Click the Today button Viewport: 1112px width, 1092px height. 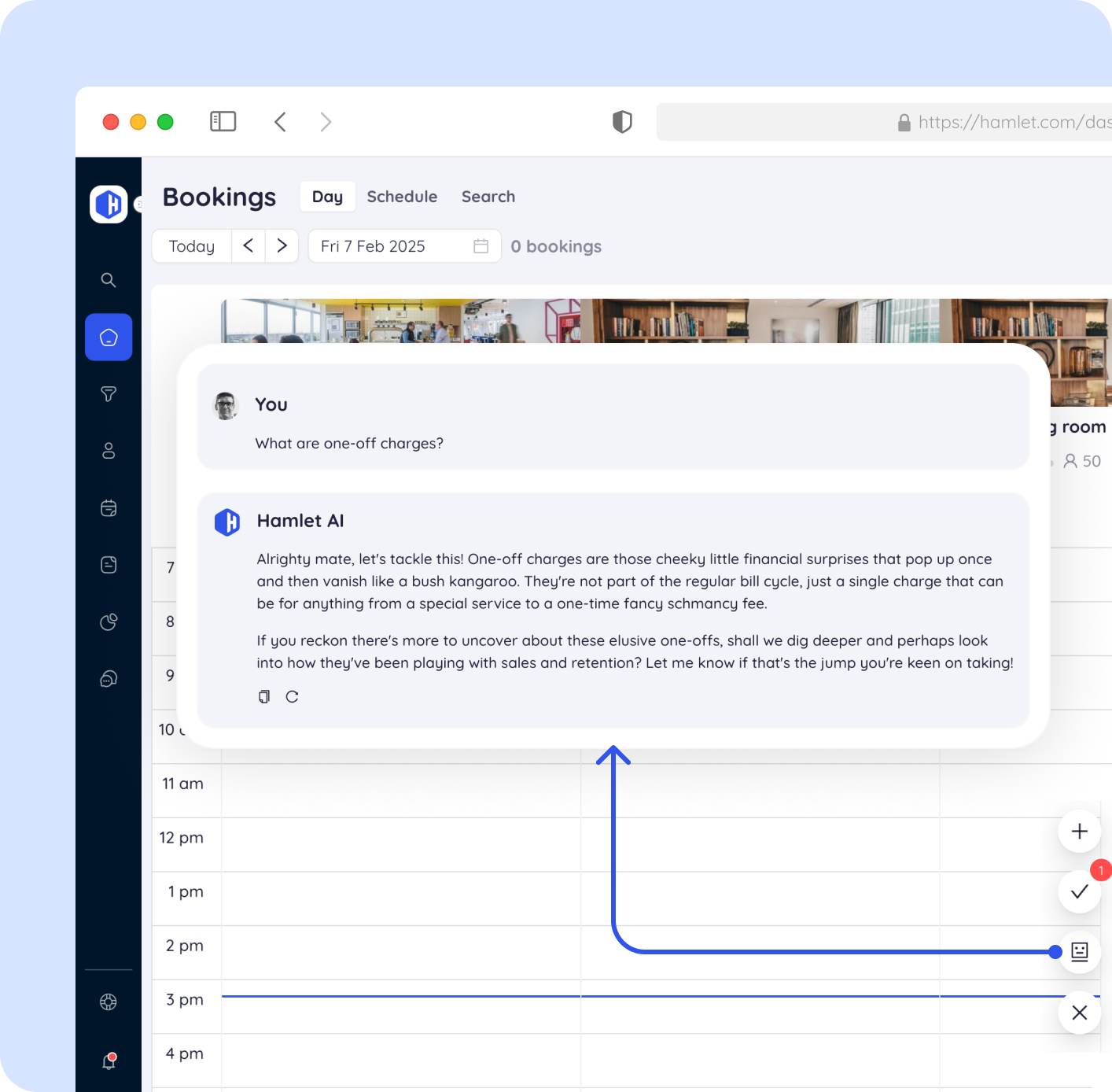(x=192, y=246)
